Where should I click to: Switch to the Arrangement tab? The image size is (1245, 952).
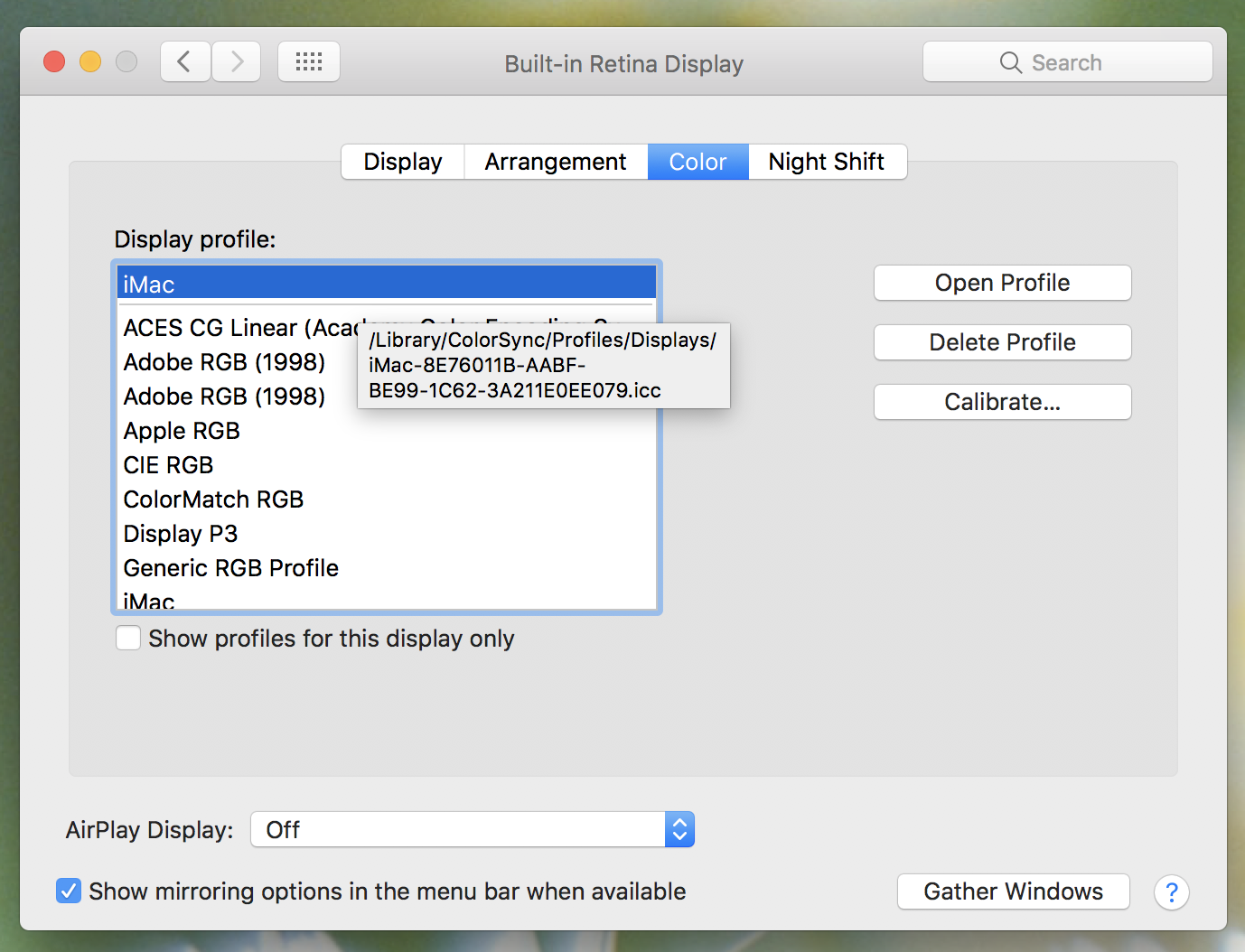pyautogui.click(x=556, y=162)
